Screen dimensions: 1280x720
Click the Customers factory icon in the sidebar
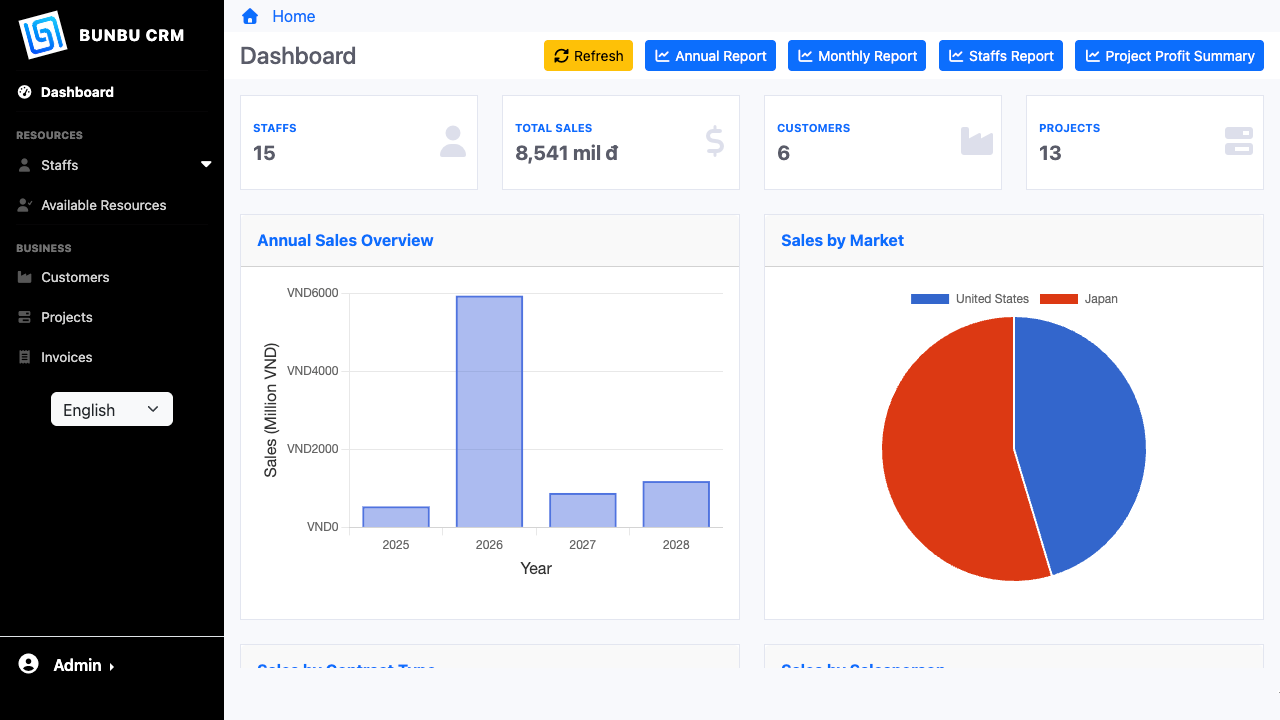pyautogui.click(x=25, y=277)
